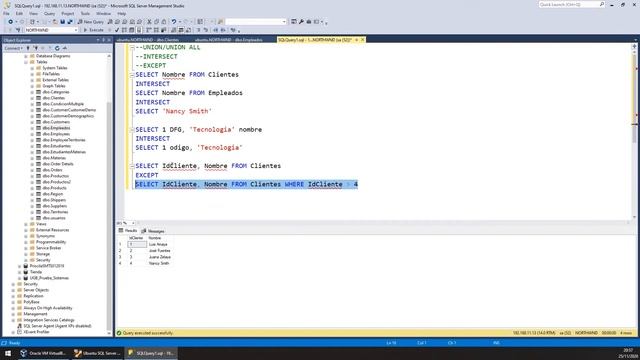Click the Undo arrow icon
This screenshot has width=640, height=360.
174,22
